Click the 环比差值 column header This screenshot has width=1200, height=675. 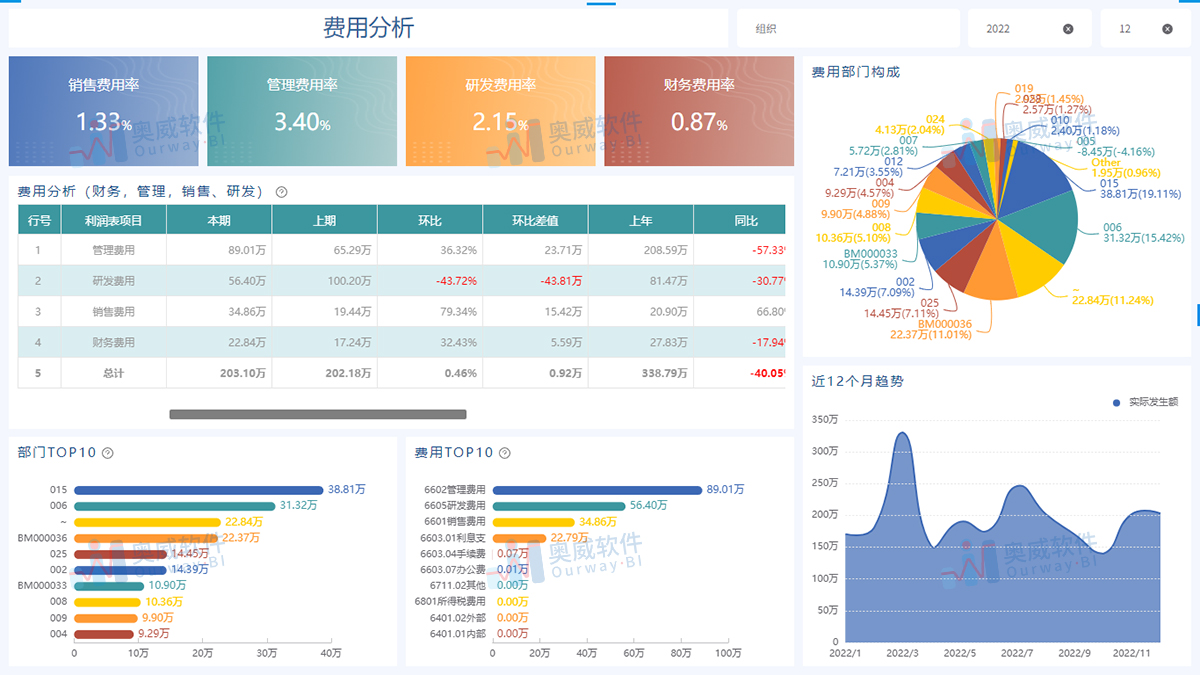click(x=535, y=220)
